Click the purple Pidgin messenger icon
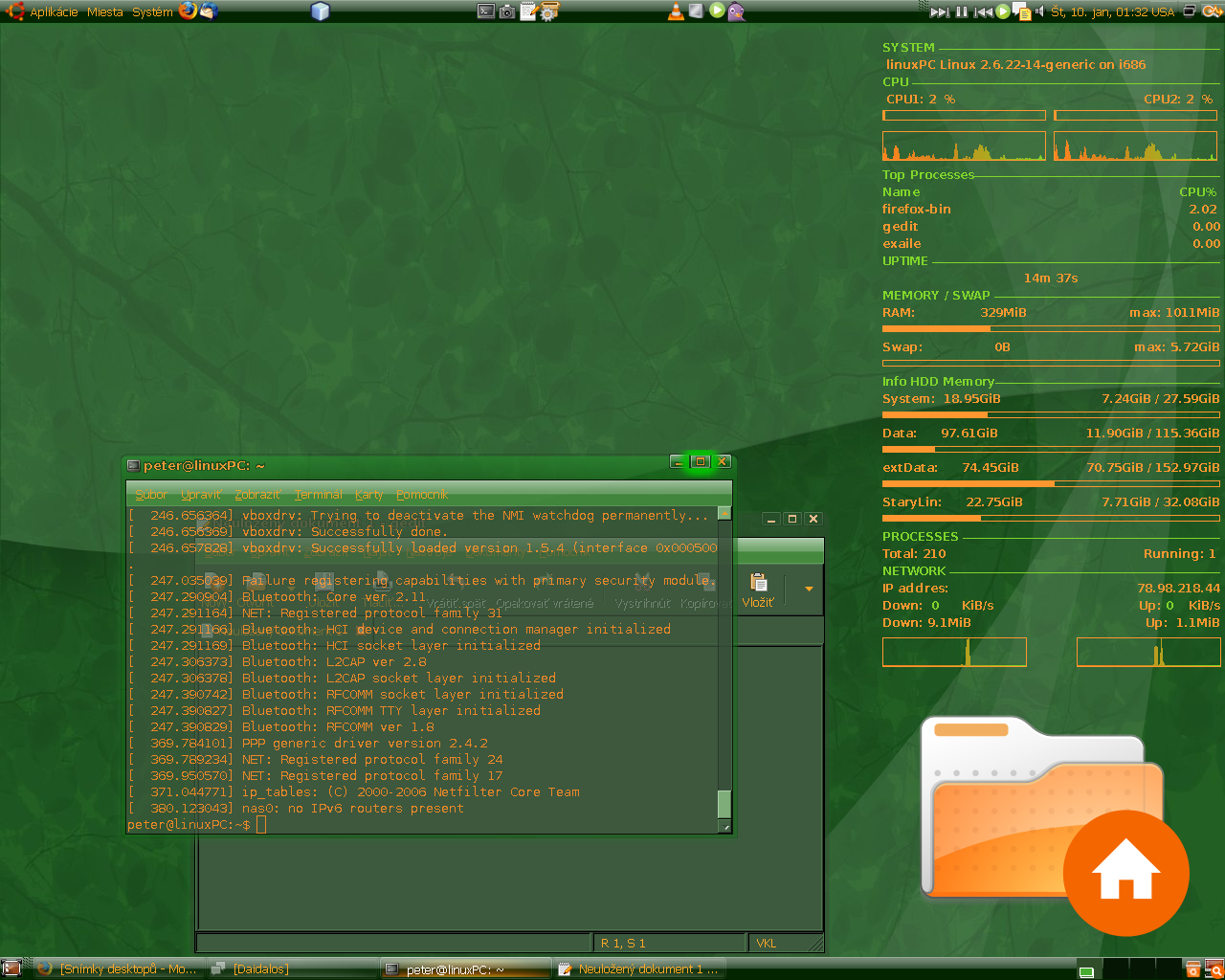Image resolution: width=1225 pixels, height=980 pixels. [x=736, y=11]
